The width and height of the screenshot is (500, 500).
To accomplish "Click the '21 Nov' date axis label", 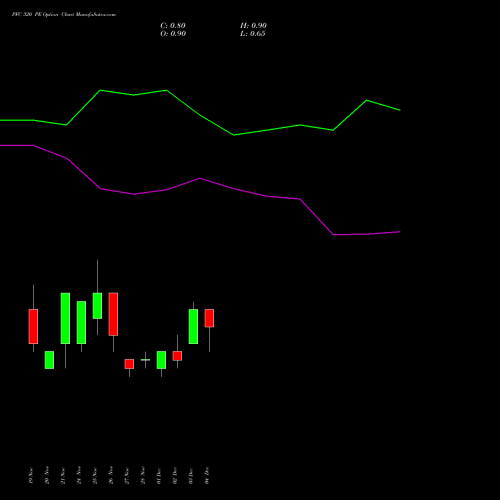I will [63, 476].
